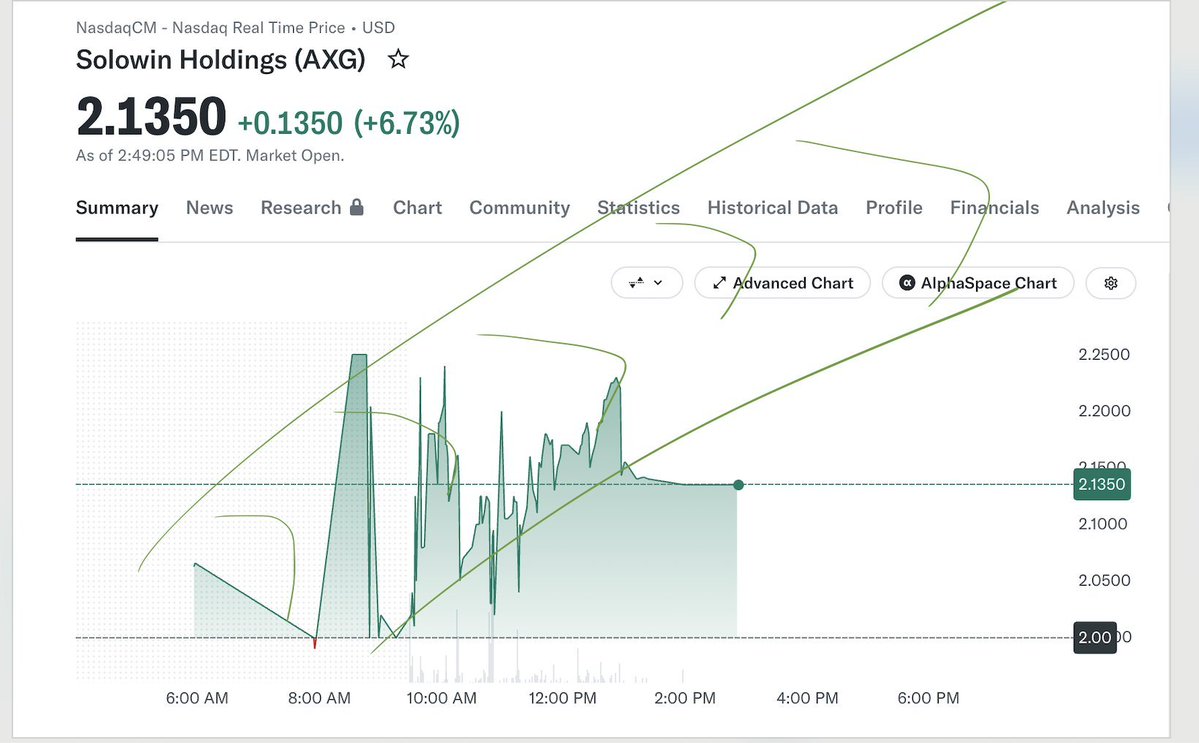Click the +0.1350 (+6.73%) change text
The height and width of the screenshot is (743, 1199).
[349, 123]
